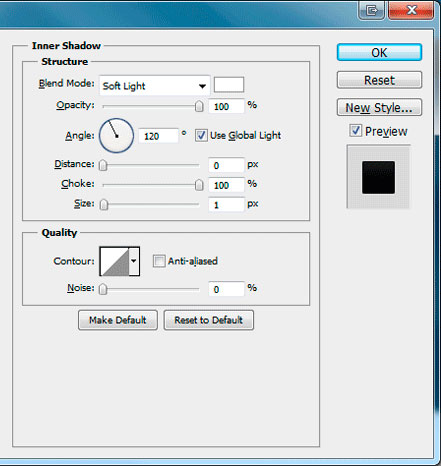This screenshot has height=466, width=441.
Task: Click the Angle dial
Action: tap(116, 136)
